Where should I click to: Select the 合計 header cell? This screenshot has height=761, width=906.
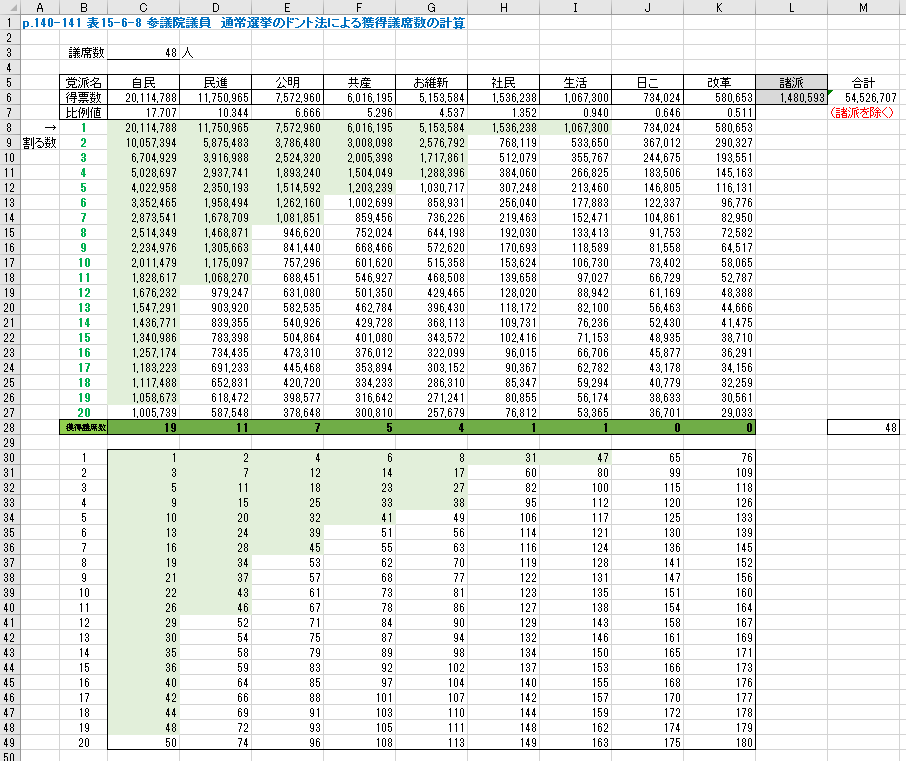click(863, 83)
